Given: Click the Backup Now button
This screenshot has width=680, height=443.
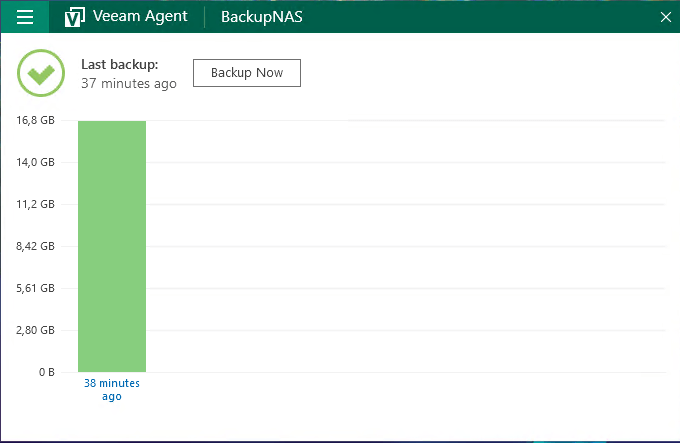Looking at the screenshot, I should point(246,73).
